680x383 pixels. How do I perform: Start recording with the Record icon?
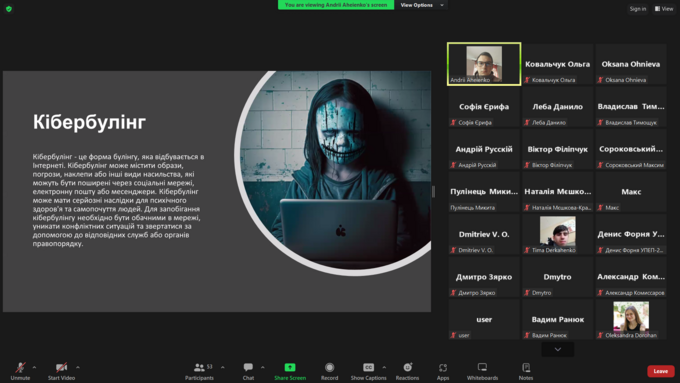tap(330, 367)
